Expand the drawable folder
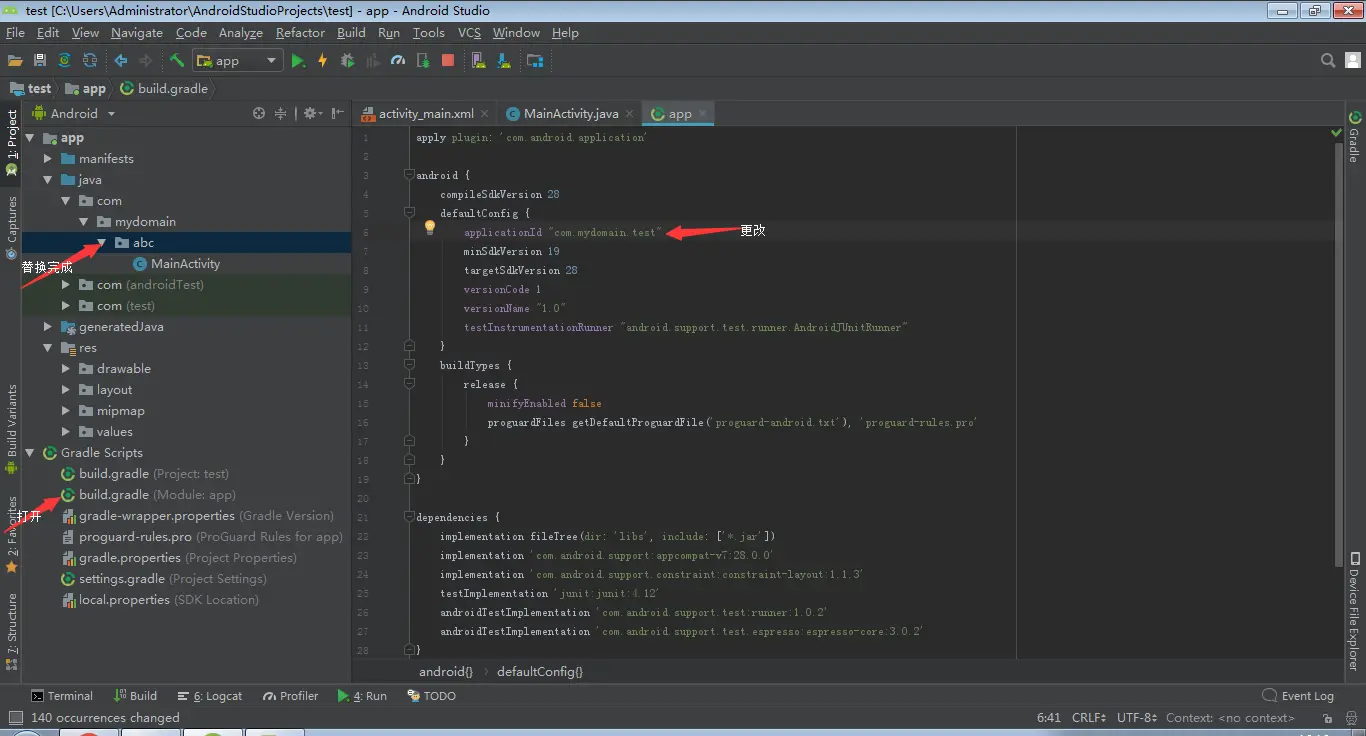This screenshot has height=736, width=1366. pyautogui.click(x=66, y=369)
